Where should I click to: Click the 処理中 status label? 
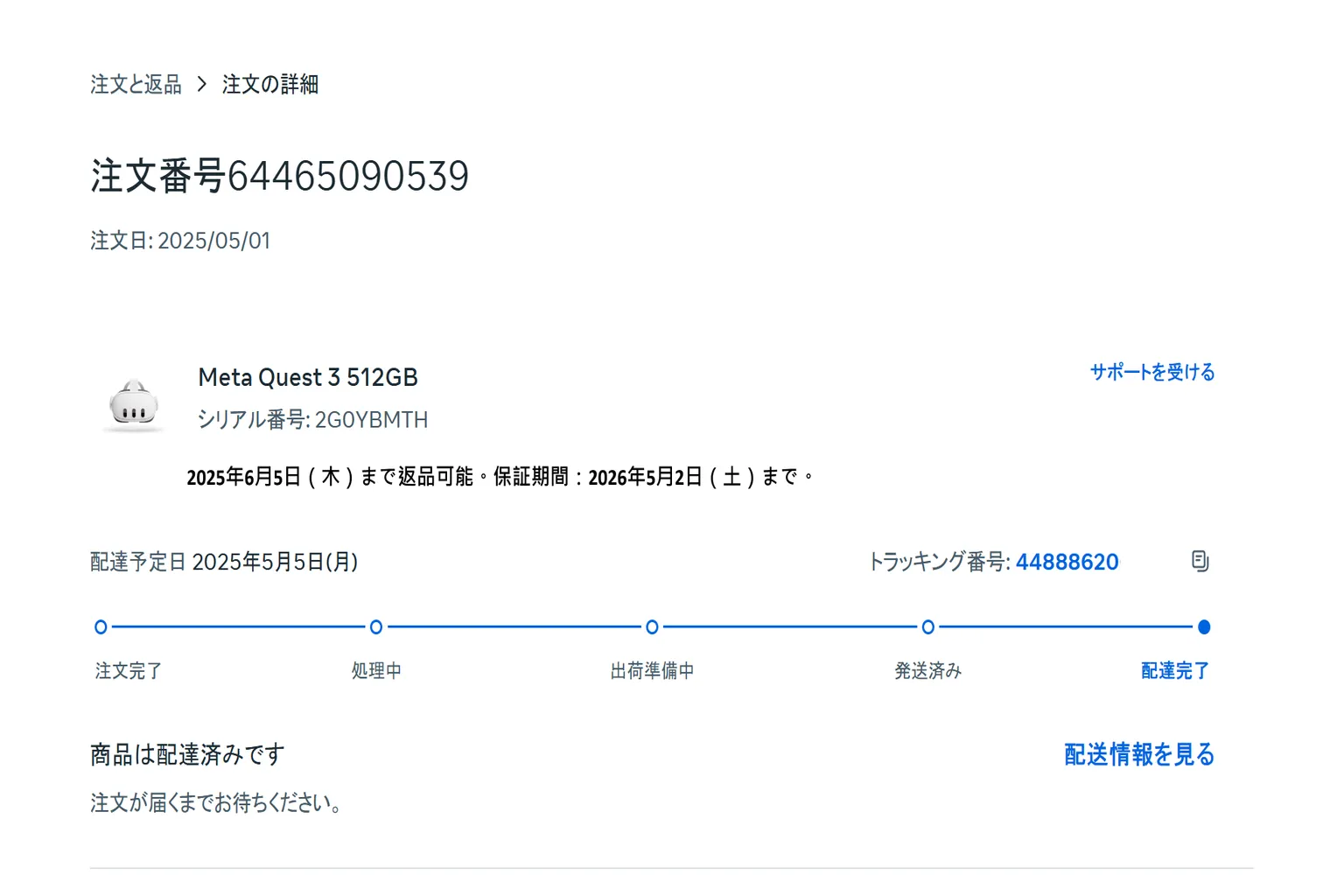pos(376,671)
